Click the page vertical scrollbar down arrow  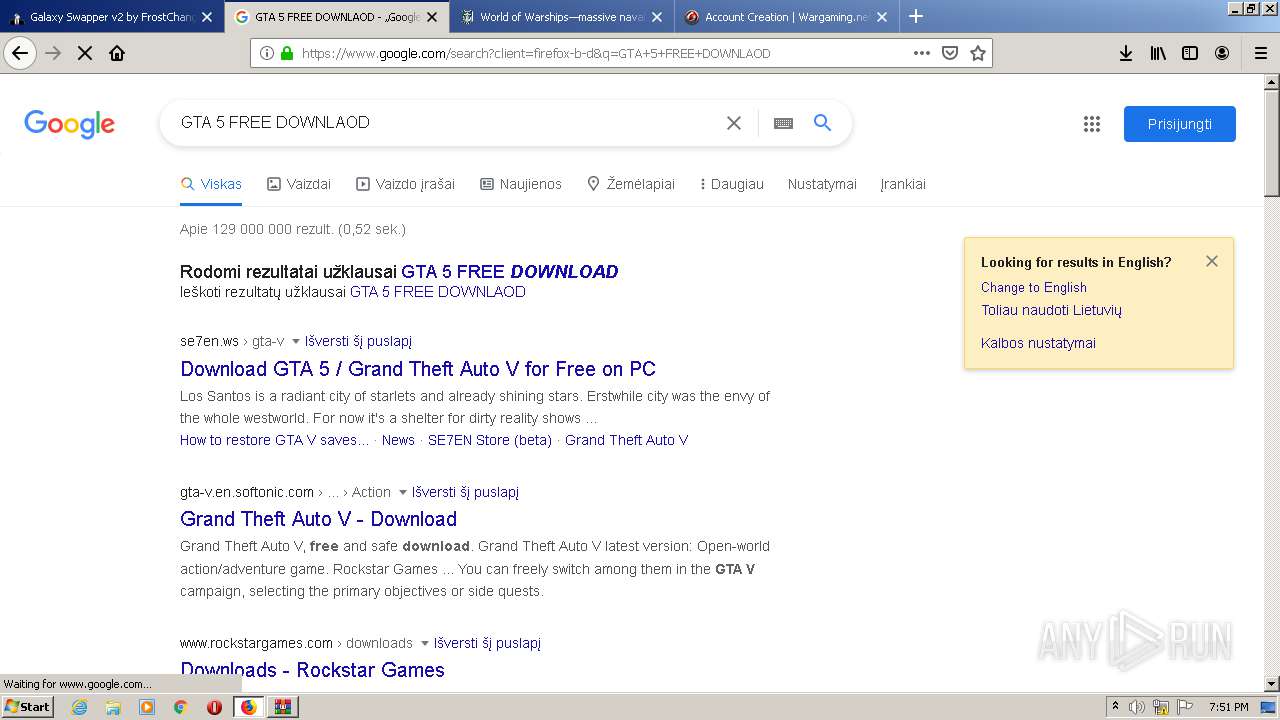(1272, 684)
